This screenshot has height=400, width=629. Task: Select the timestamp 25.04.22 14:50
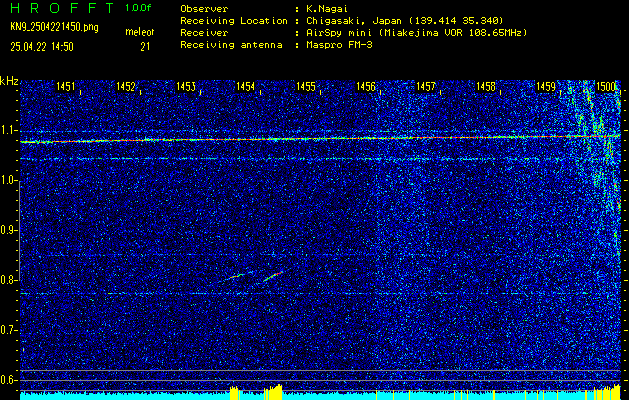point(42,47)
